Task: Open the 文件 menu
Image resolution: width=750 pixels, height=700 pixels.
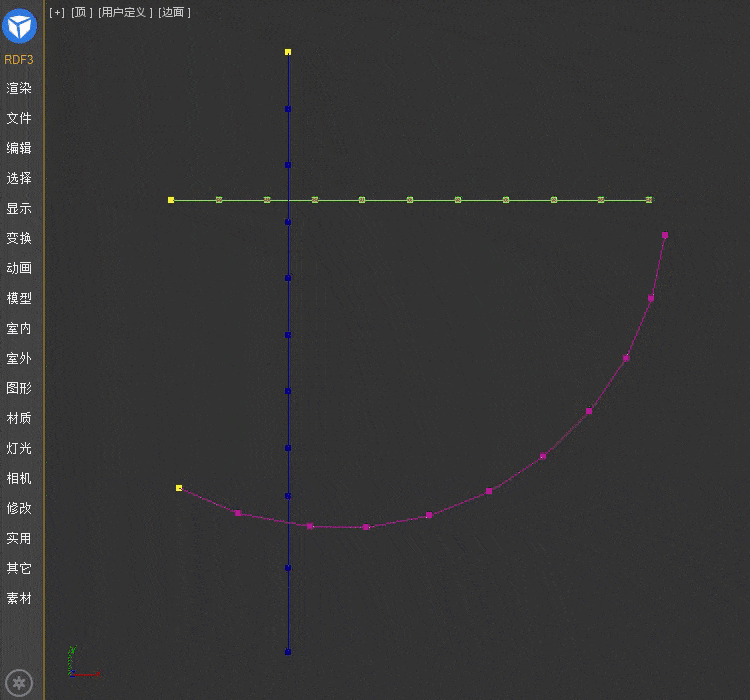Action: pyautogui.click(x=19, y=118)
